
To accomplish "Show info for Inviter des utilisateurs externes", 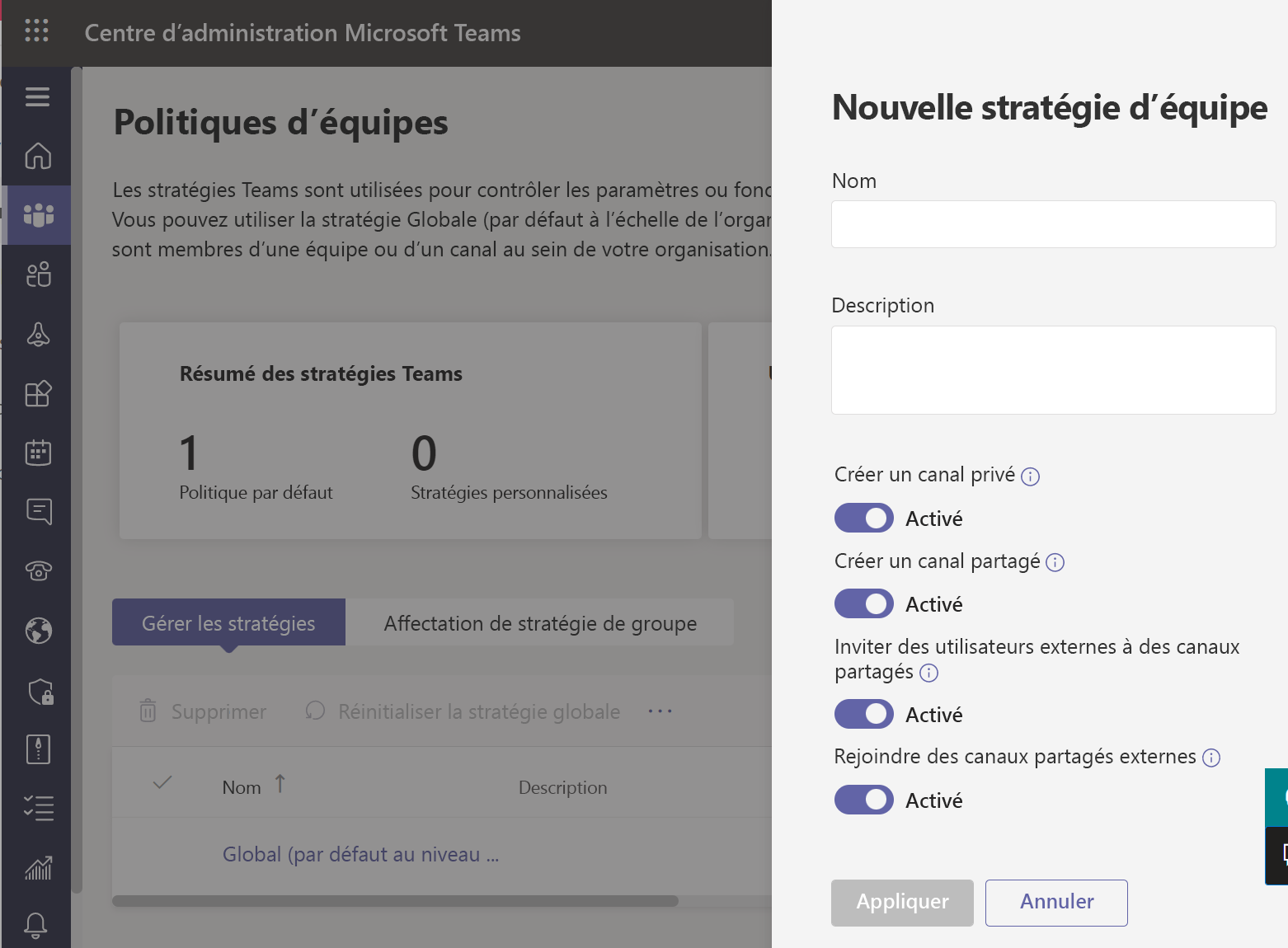I will [x=928, y=673].
